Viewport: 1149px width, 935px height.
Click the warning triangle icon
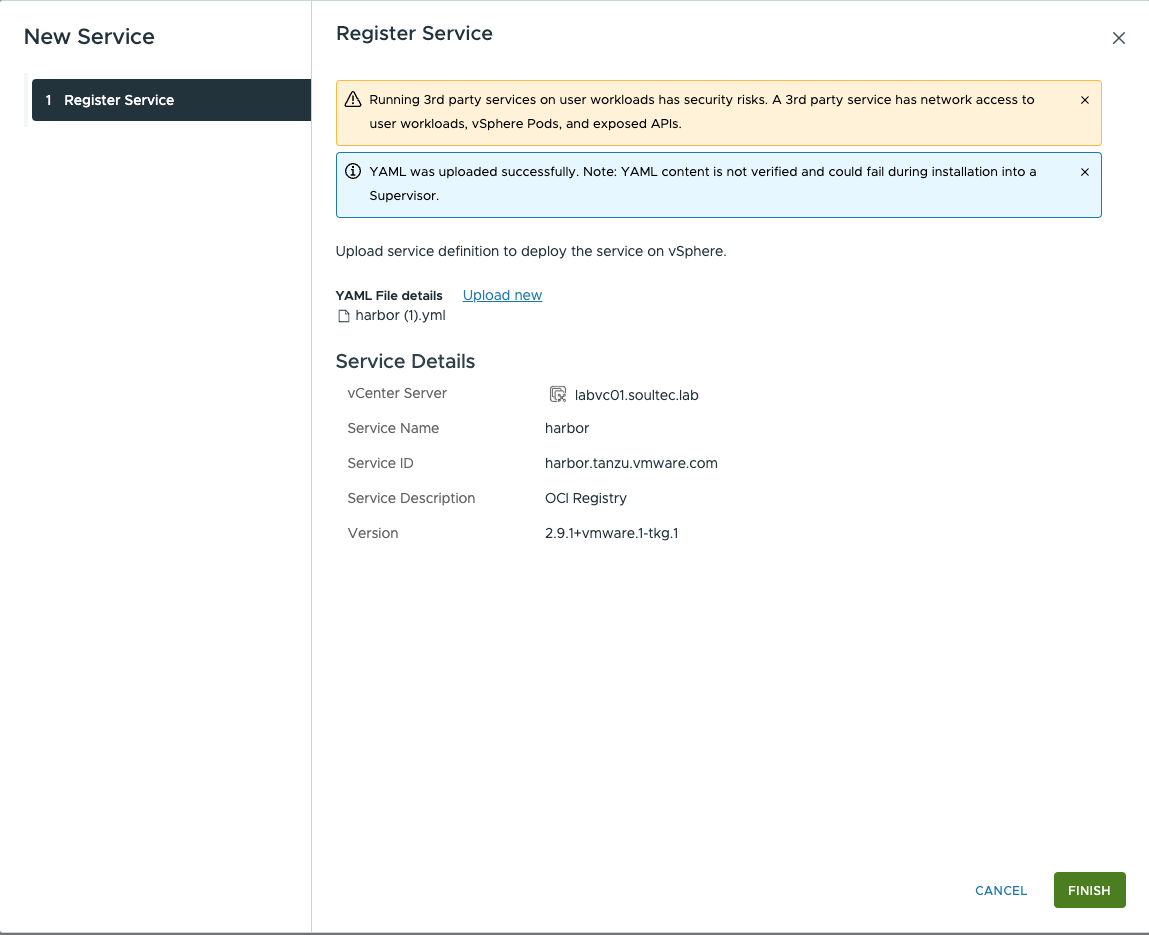[x=352, y=100]
